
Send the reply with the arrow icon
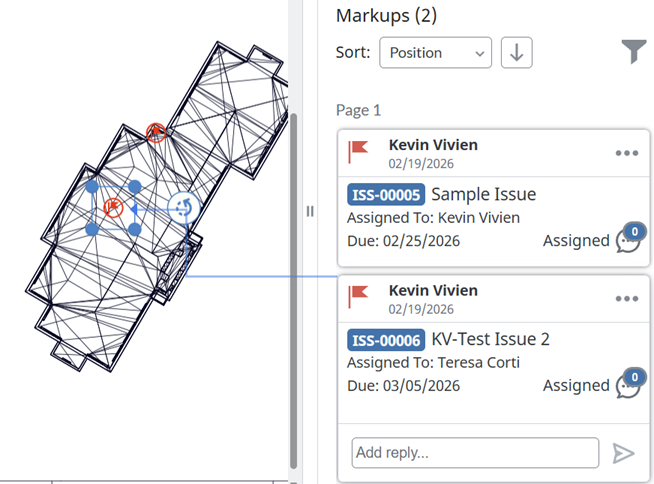tap(624, 453)
